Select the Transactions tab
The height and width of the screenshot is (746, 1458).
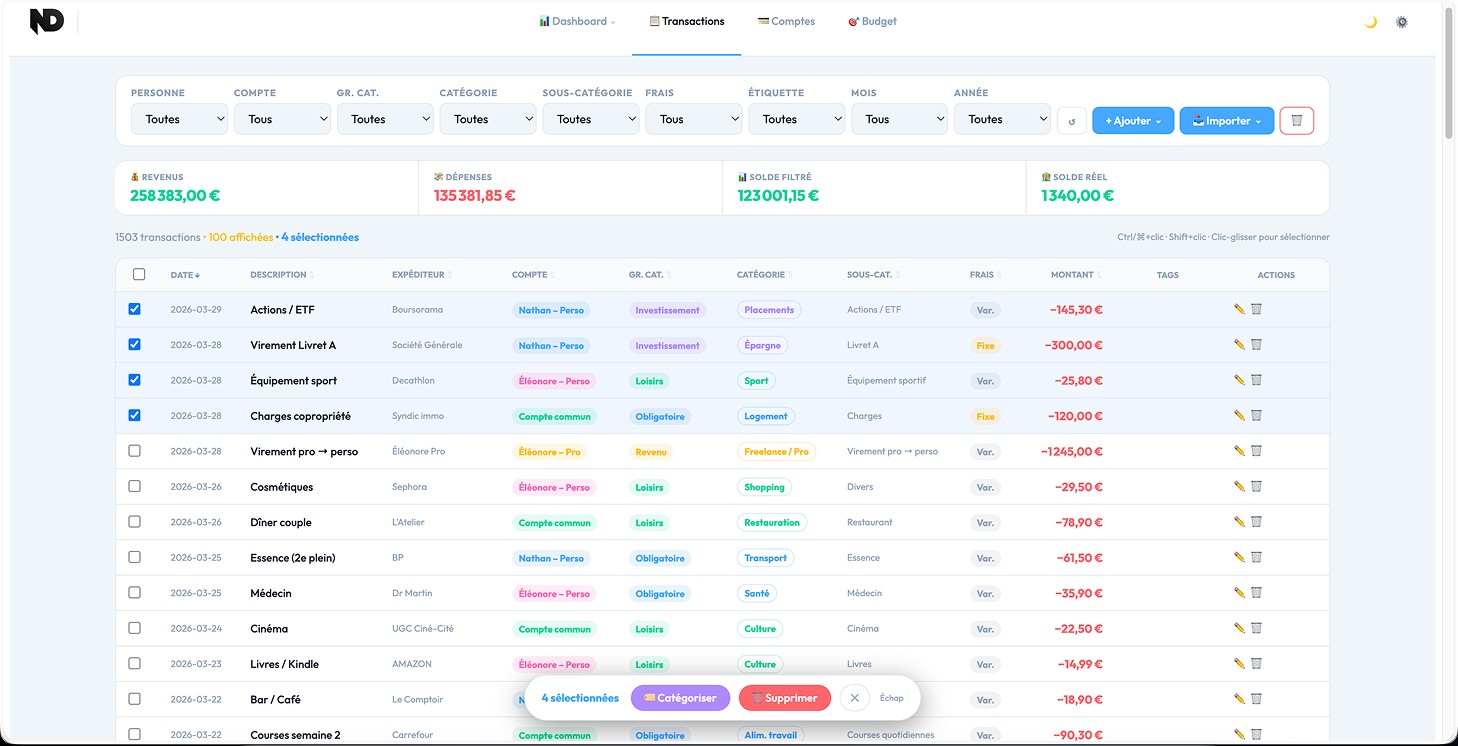[687, 21]
